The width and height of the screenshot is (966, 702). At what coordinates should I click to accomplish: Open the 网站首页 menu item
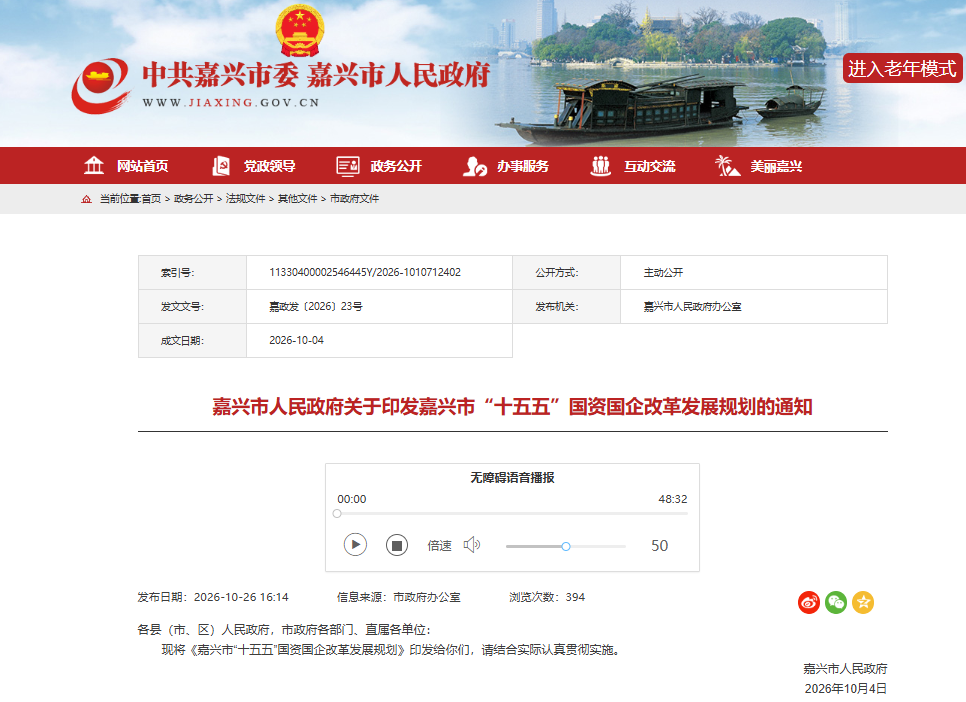(x=143, y=166)
